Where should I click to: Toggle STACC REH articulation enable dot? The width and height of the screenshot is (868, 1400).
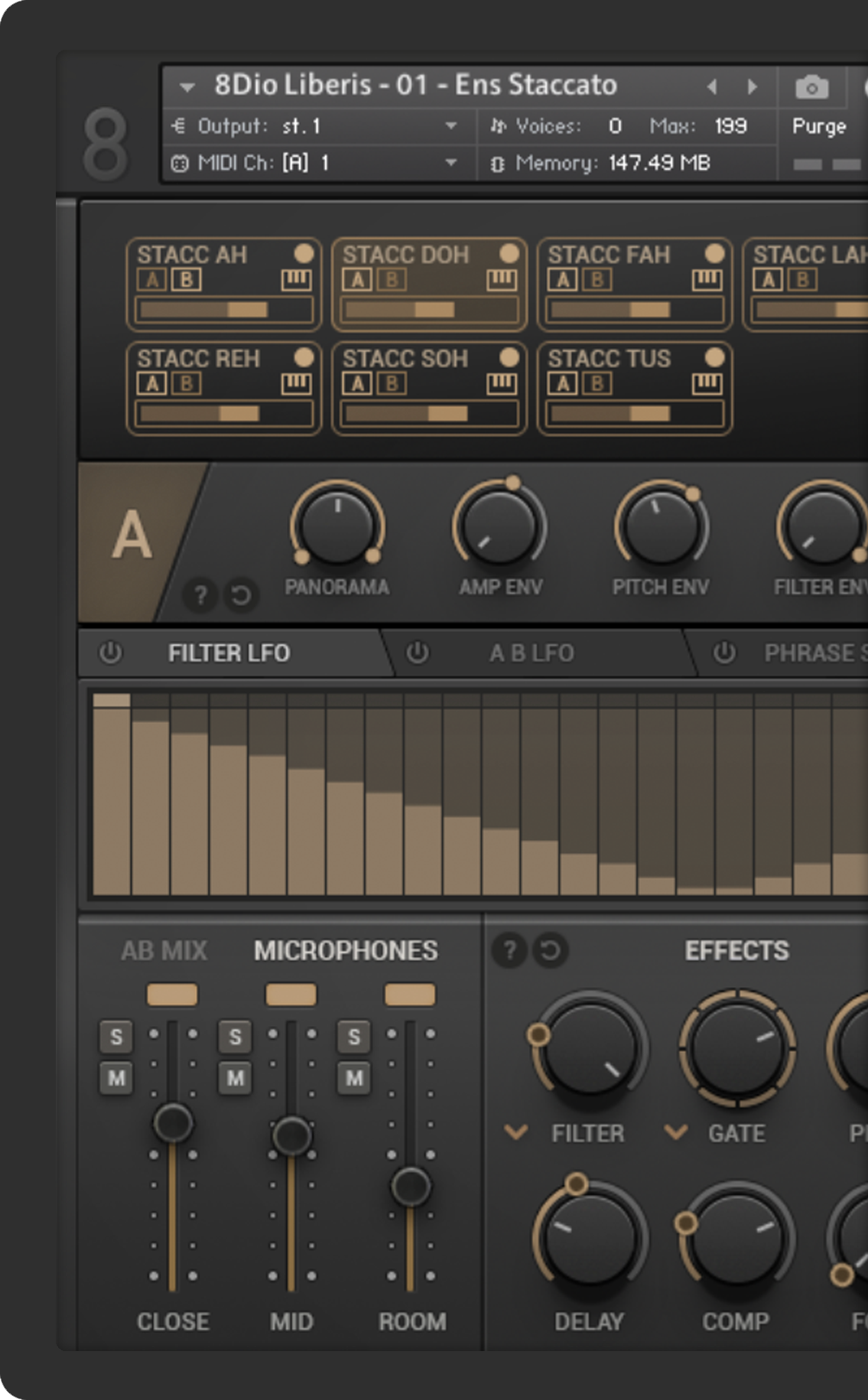tap(304, 357)
